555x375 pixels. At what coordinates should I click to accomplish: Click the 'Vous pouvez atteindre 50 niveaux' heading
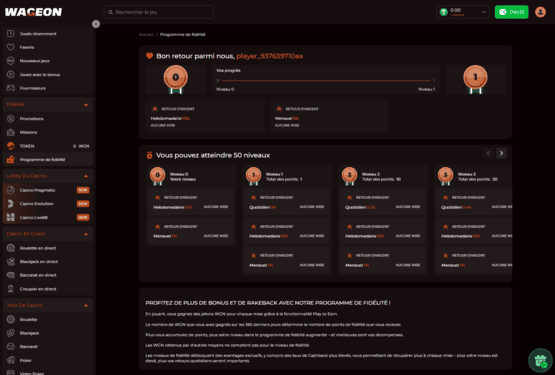[213, 155]
